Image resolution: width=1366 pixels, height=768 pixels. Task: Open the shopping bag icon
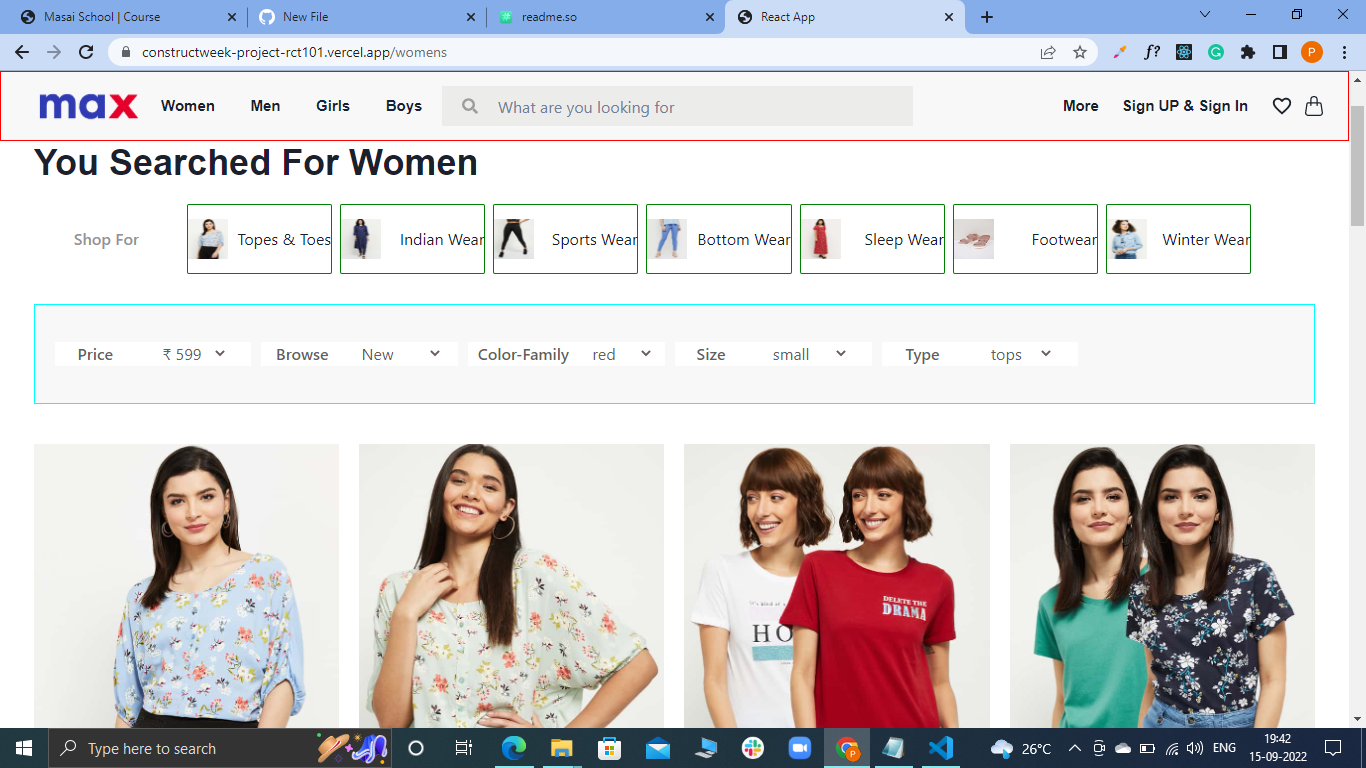[1314, 106]
